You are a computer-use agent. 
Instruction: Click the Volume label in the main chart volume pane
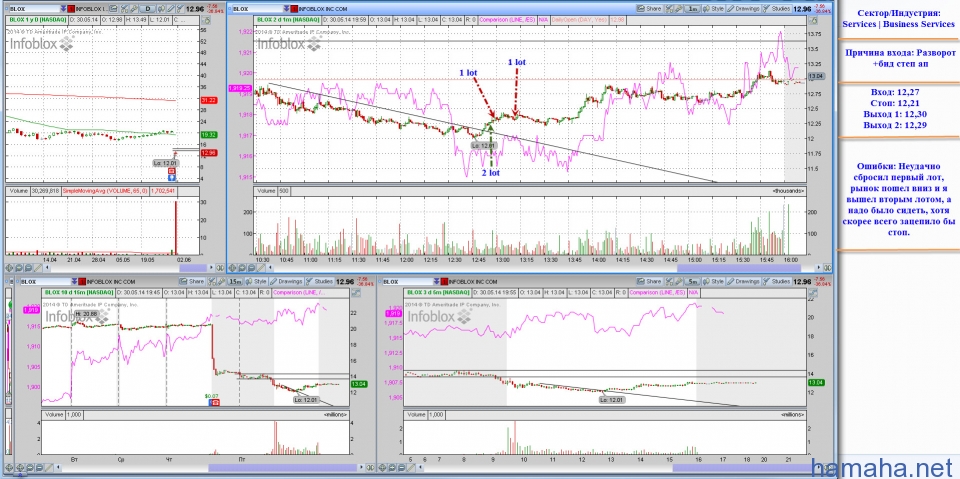(267, 191)
